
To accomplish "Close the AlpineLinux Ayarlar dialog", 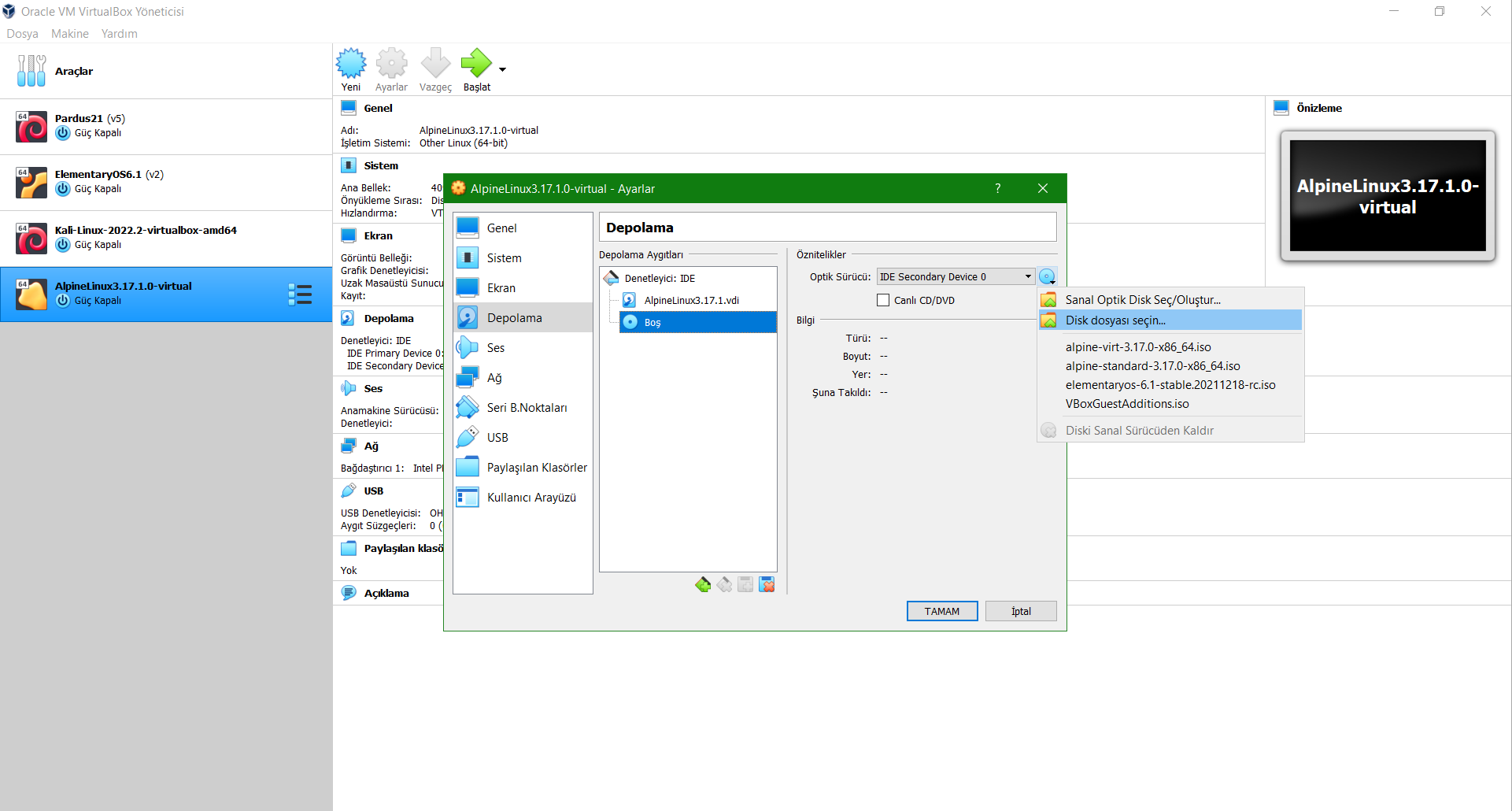I will point(1042,188).
